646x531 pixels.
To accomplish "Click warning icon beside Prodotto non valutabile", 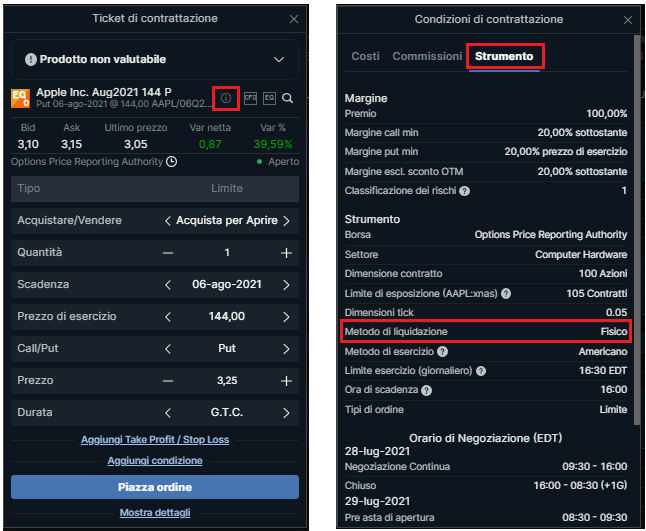I will tap(30, 59).
